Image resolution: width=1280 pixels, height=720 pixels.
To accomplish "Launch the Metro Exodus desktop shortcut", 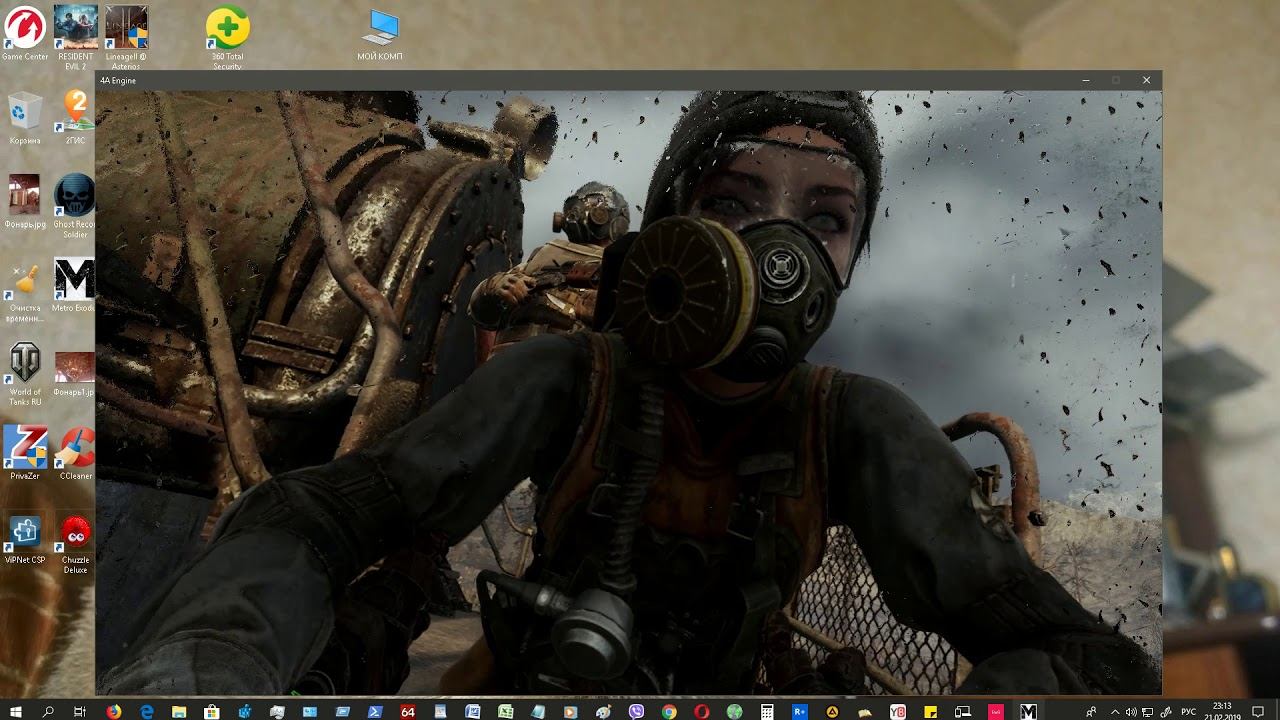I will 75,286.
